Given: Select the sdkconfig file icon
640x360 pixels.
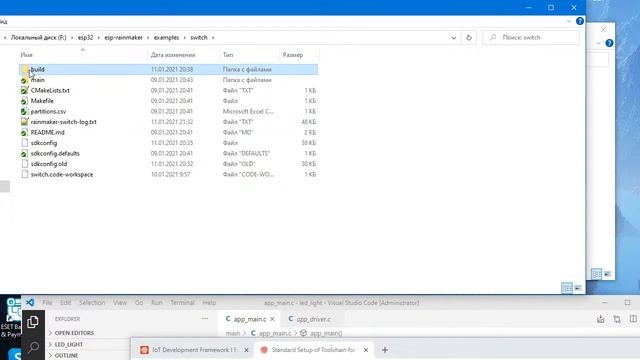Looking at the screenshot, I should (24, 143).
